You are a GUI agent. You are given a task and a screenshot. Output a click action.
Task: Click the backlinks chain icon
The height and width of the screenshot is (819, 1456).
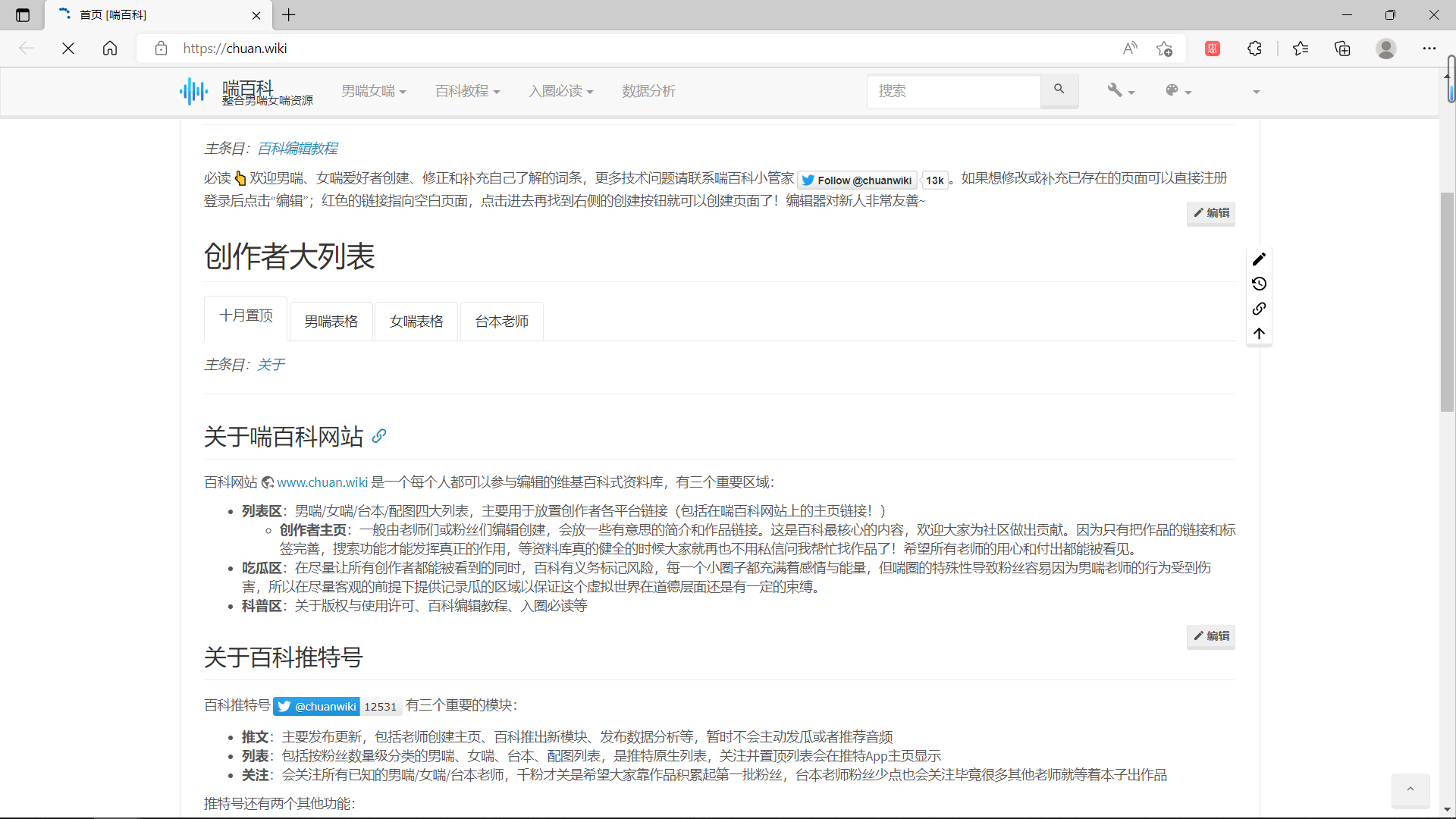pyautogui.click(x=1259, y=309)
